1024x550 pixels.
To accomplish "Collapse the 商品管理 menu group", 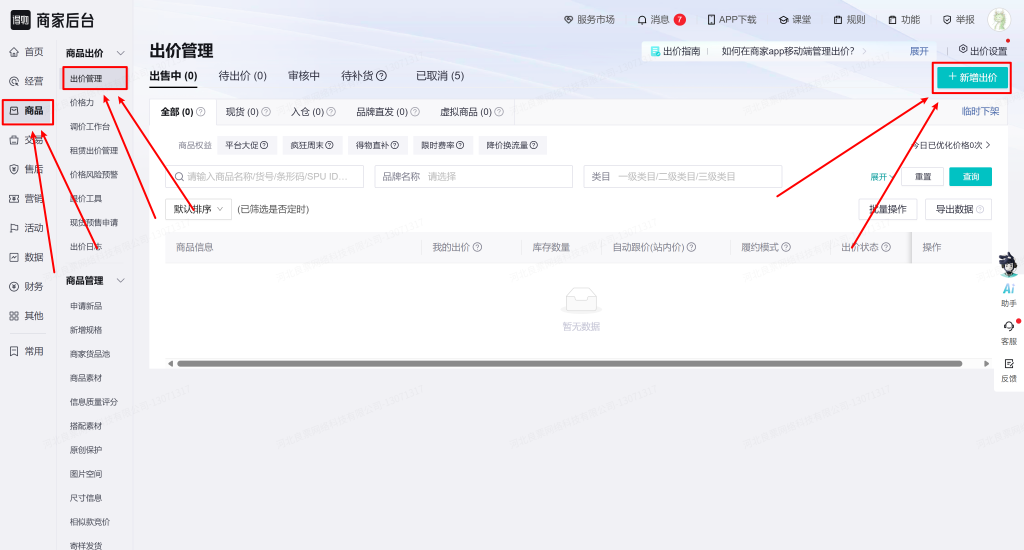I will pos(121,280).
